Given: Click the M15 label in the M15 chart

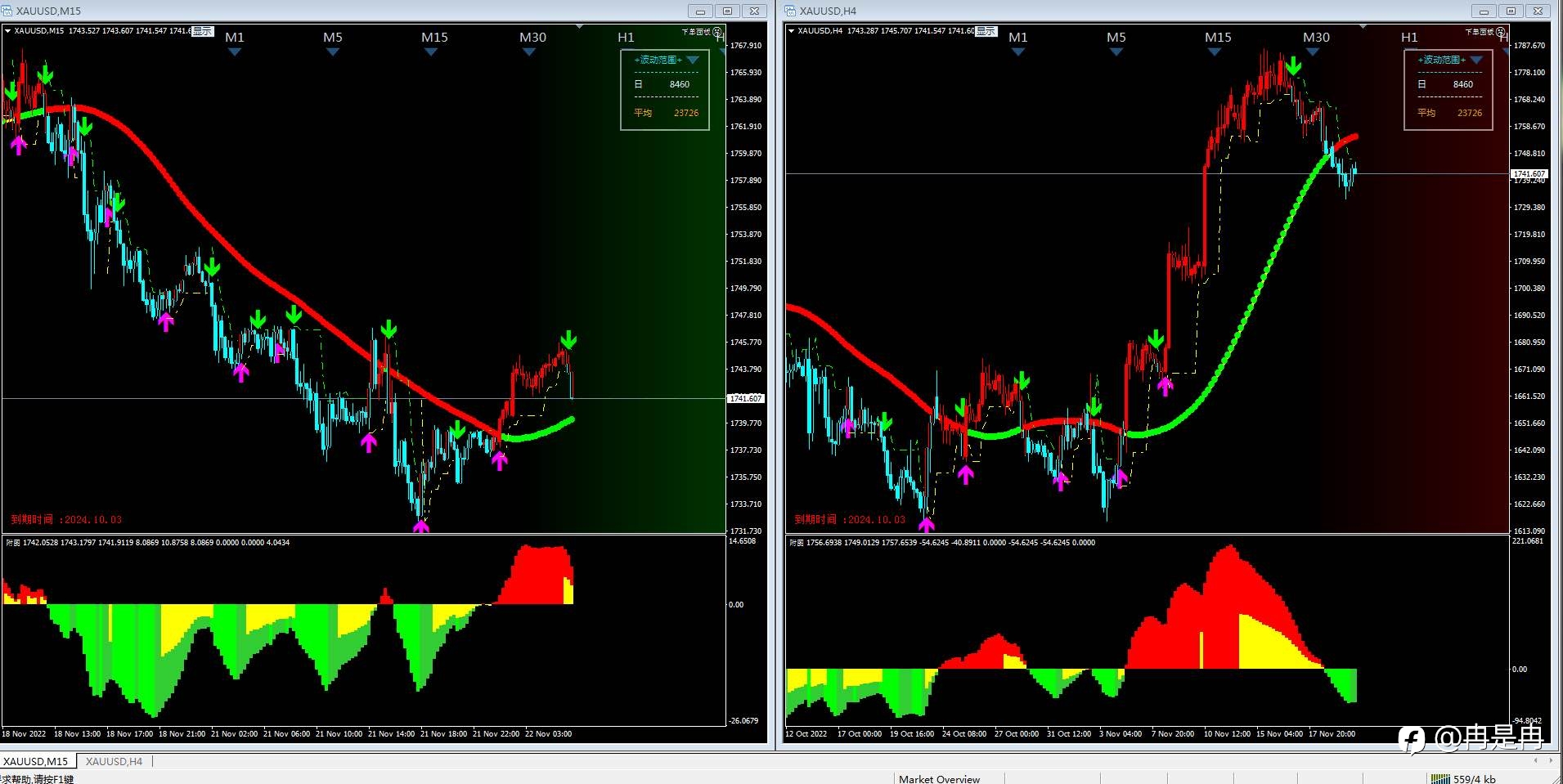Looking at the screenshot, I should point(434,37).
